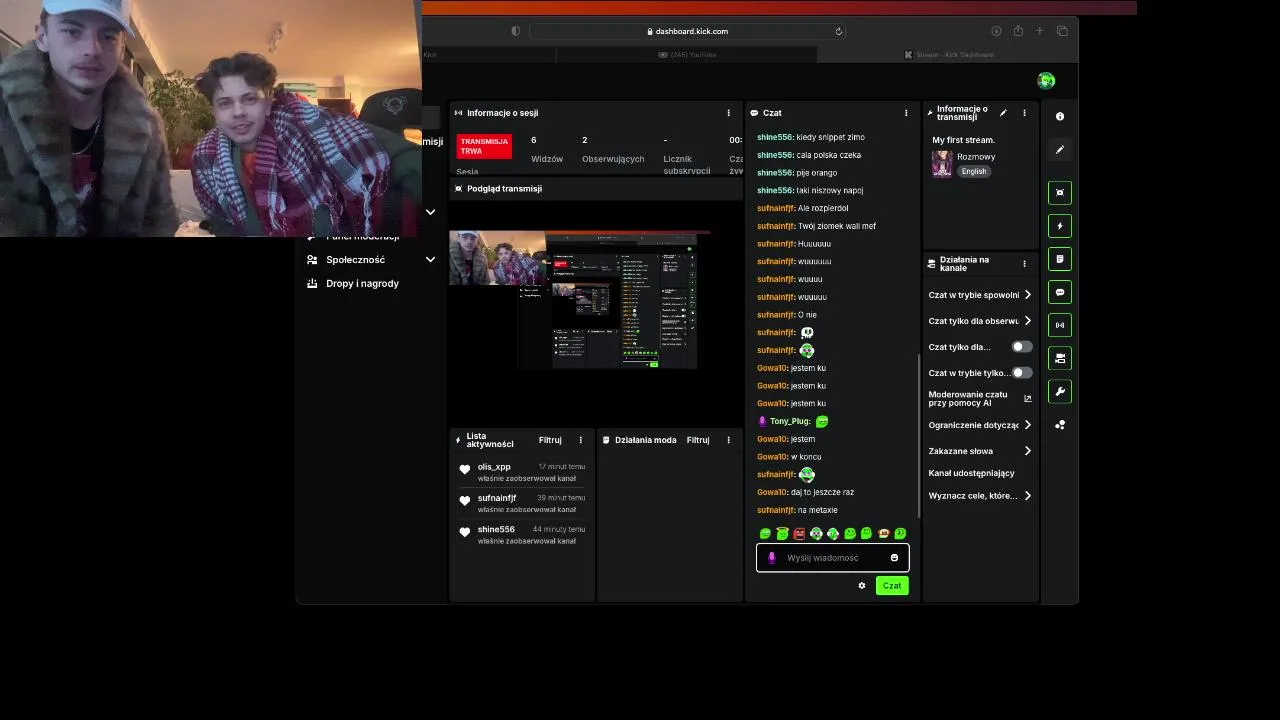This screenshot has width=1280, height=720.
Task: Select the sufnainfjf row in the activity list
Action: pyautogui.click(x=521, y=503)
